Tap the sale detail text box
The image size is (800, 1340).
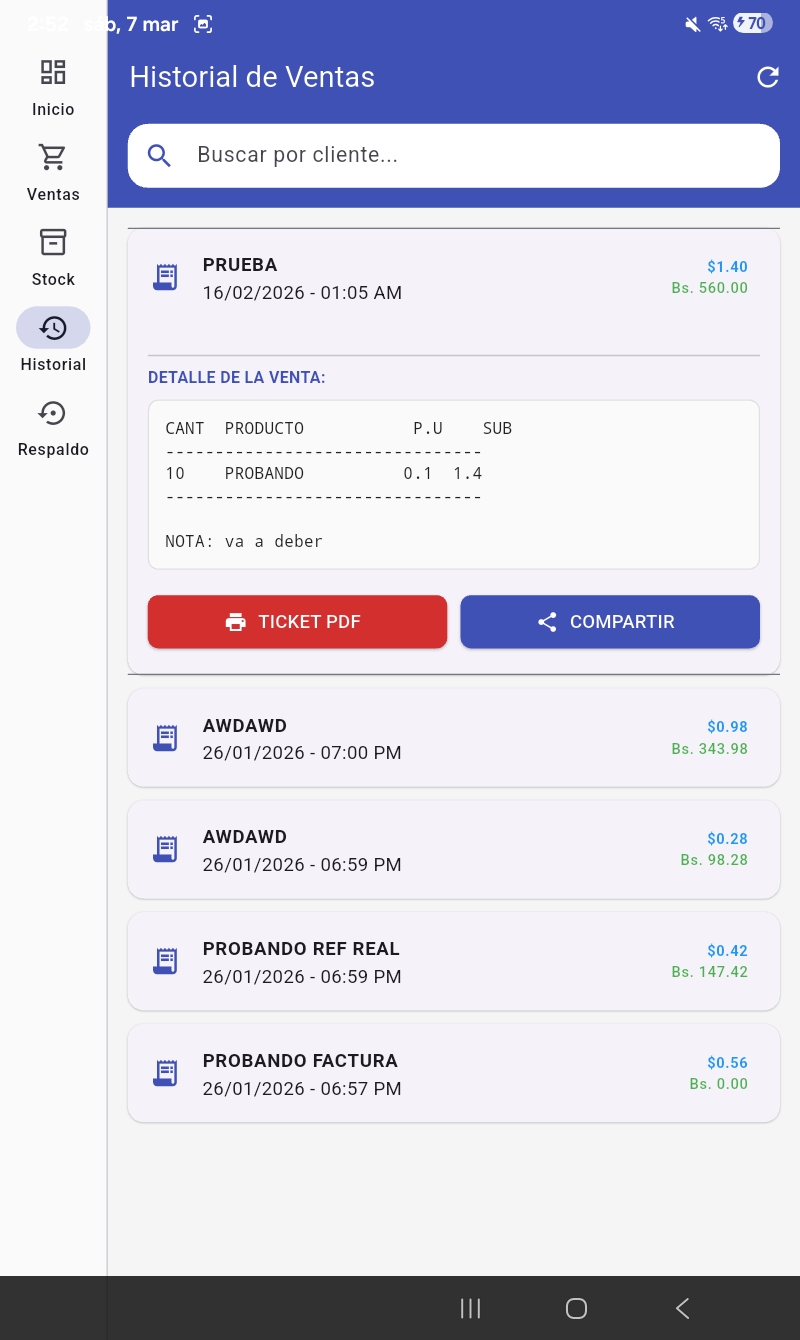click(453, 485)
